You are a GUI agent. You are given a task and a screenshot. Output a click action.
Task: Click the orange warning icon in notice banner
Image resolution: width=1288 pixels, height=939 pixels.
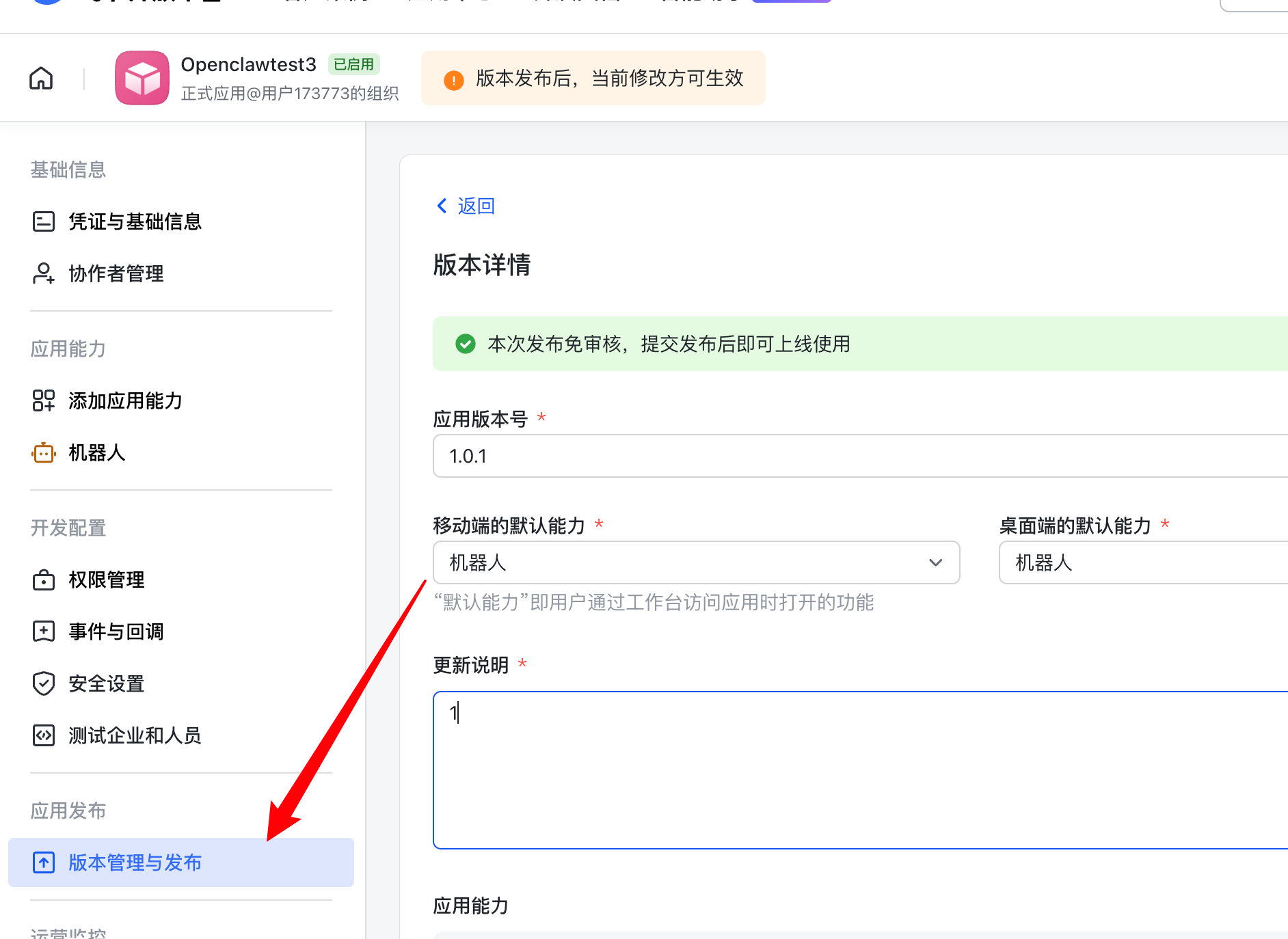point(454,80)
